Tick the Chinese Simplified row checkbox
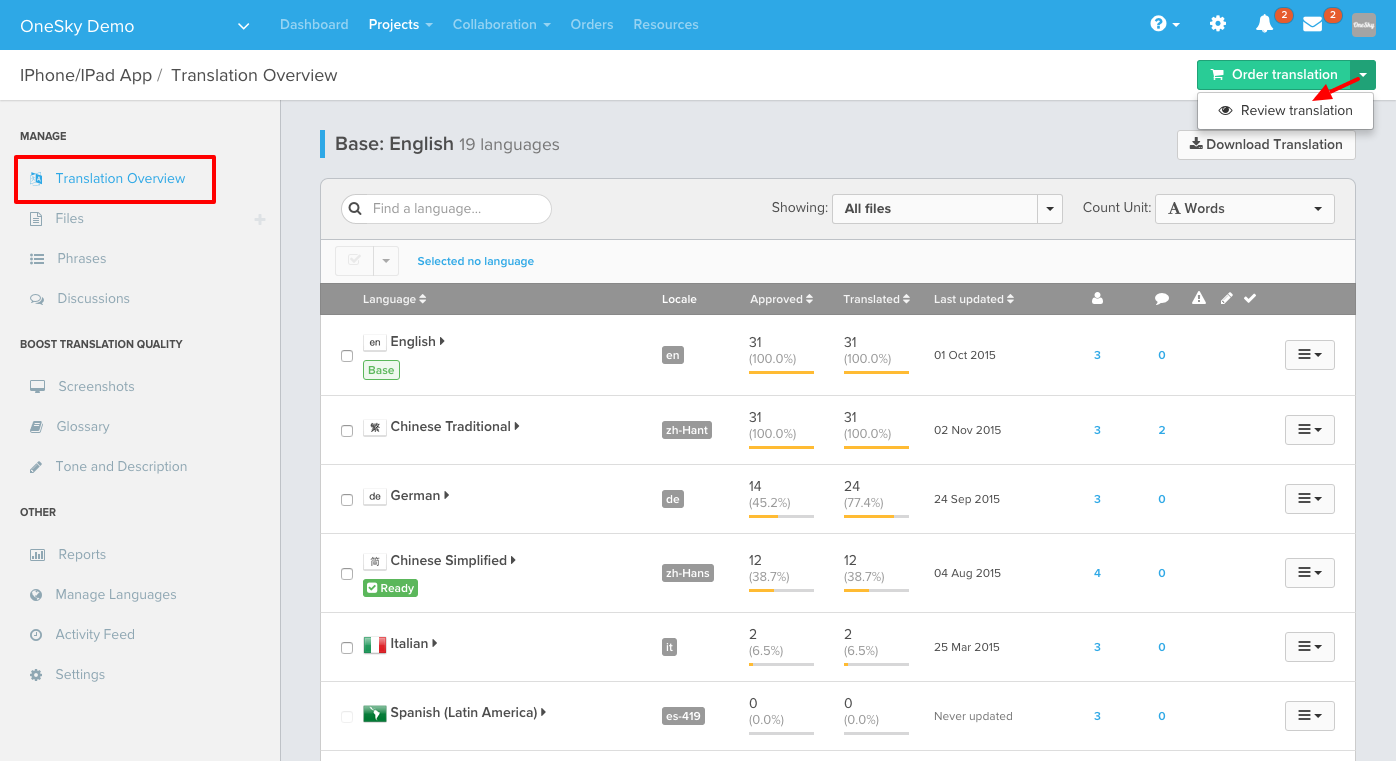 [347, 574]
